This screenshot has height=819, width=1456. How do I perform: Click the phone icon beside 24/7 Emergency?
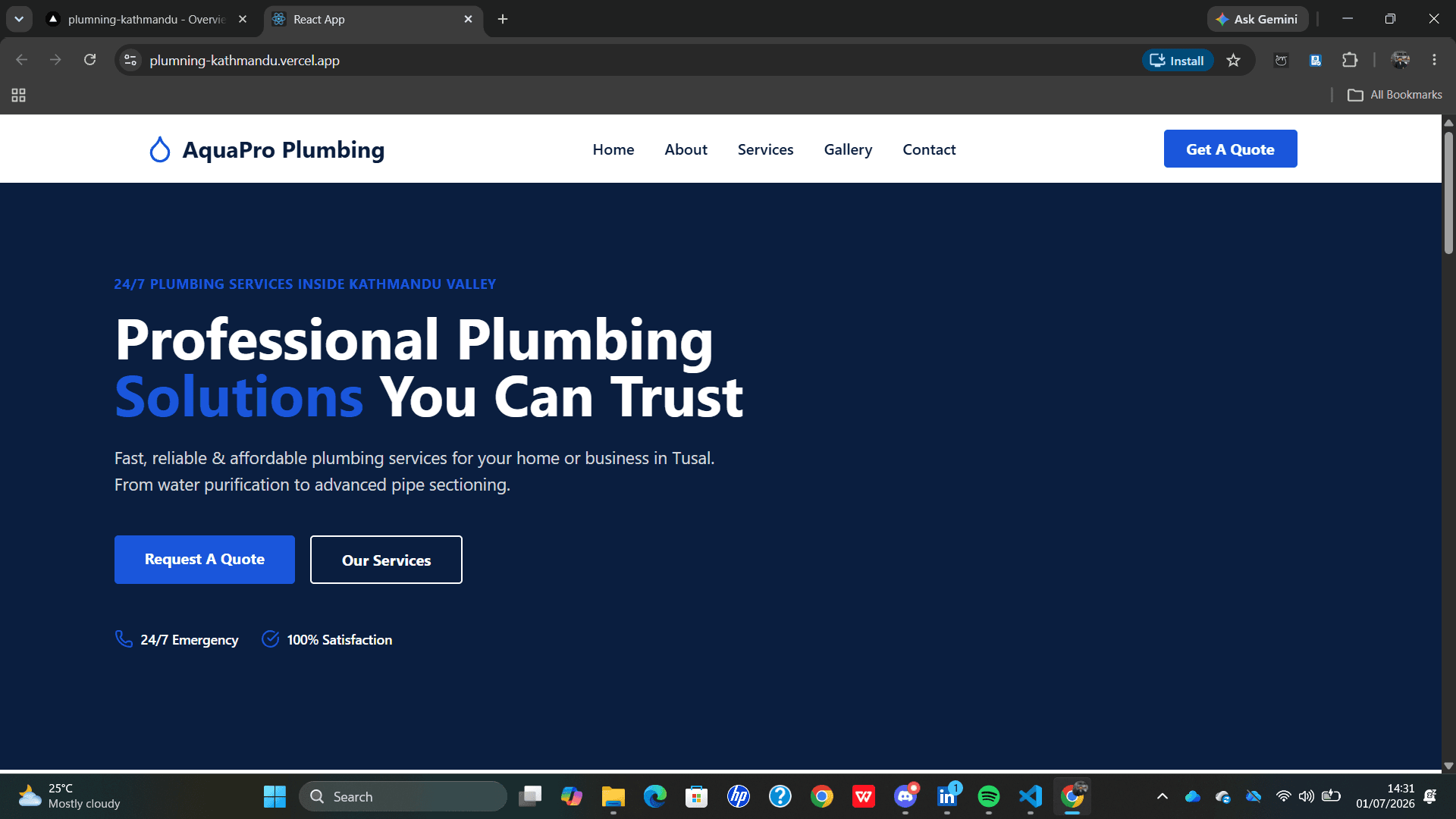pyautogui.click(x=124, y=639)
